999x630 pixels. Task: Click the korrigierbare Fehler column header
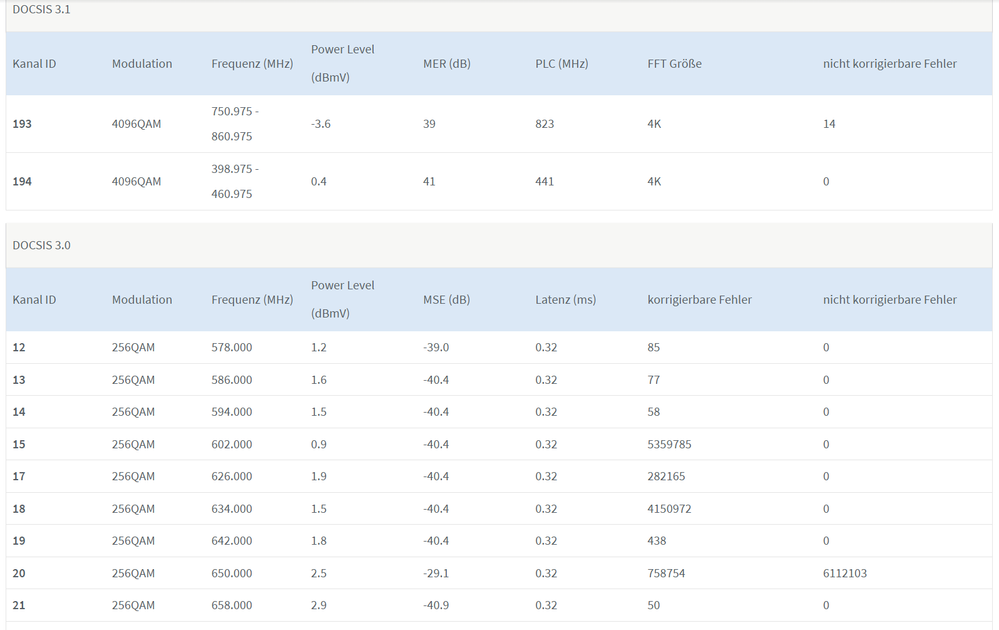coord(699,300)
